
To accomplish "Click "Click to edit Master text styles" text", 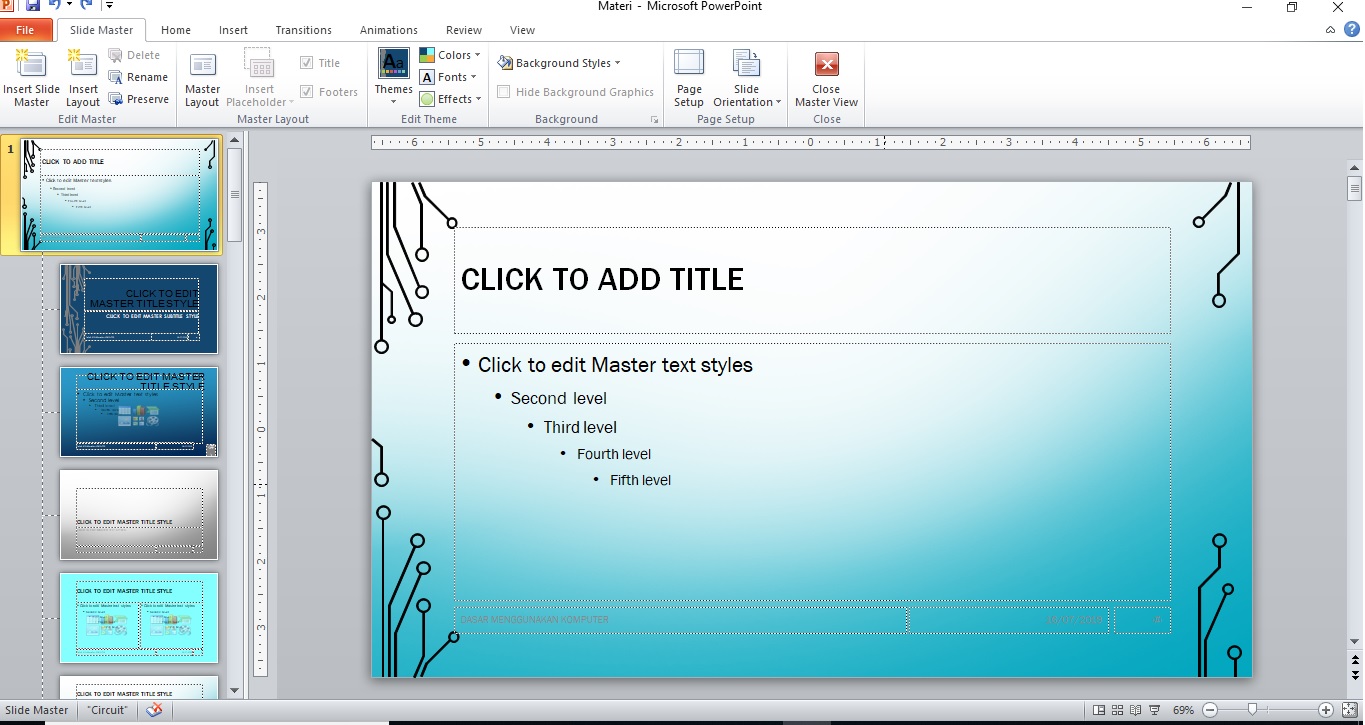I will (x=615, y=365).
